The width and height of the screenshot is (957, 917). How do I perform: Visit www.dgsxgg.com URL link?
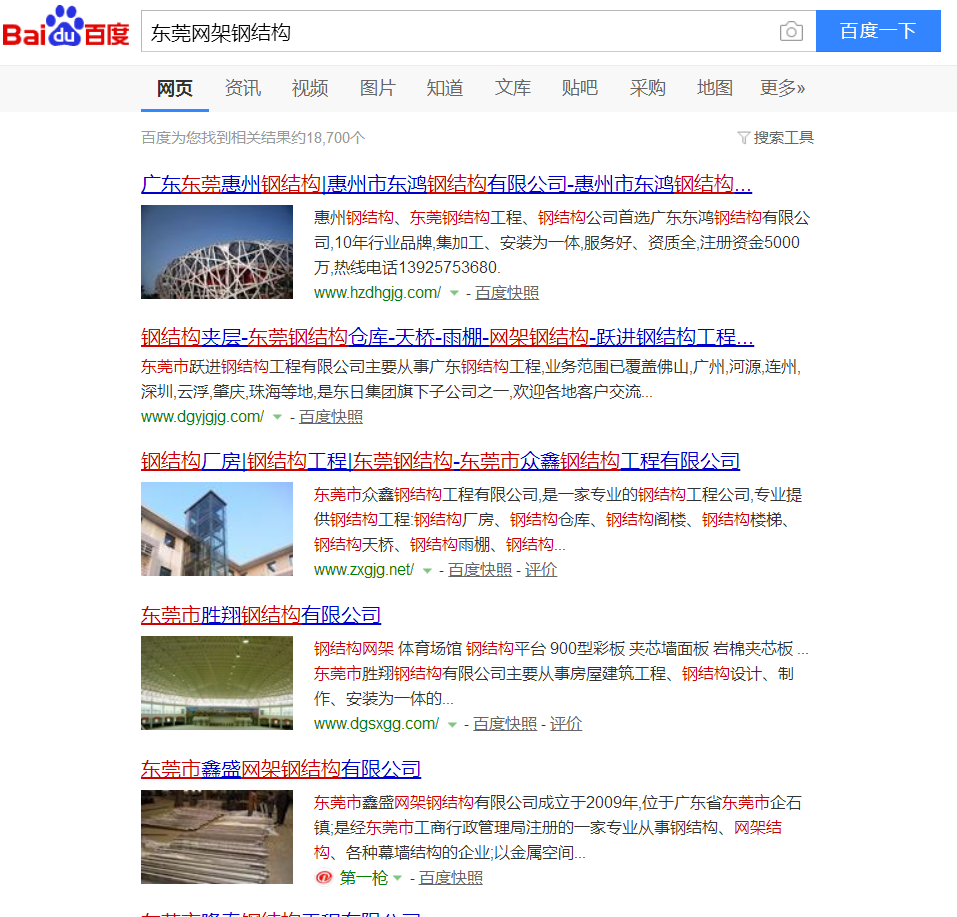[377, 724]
